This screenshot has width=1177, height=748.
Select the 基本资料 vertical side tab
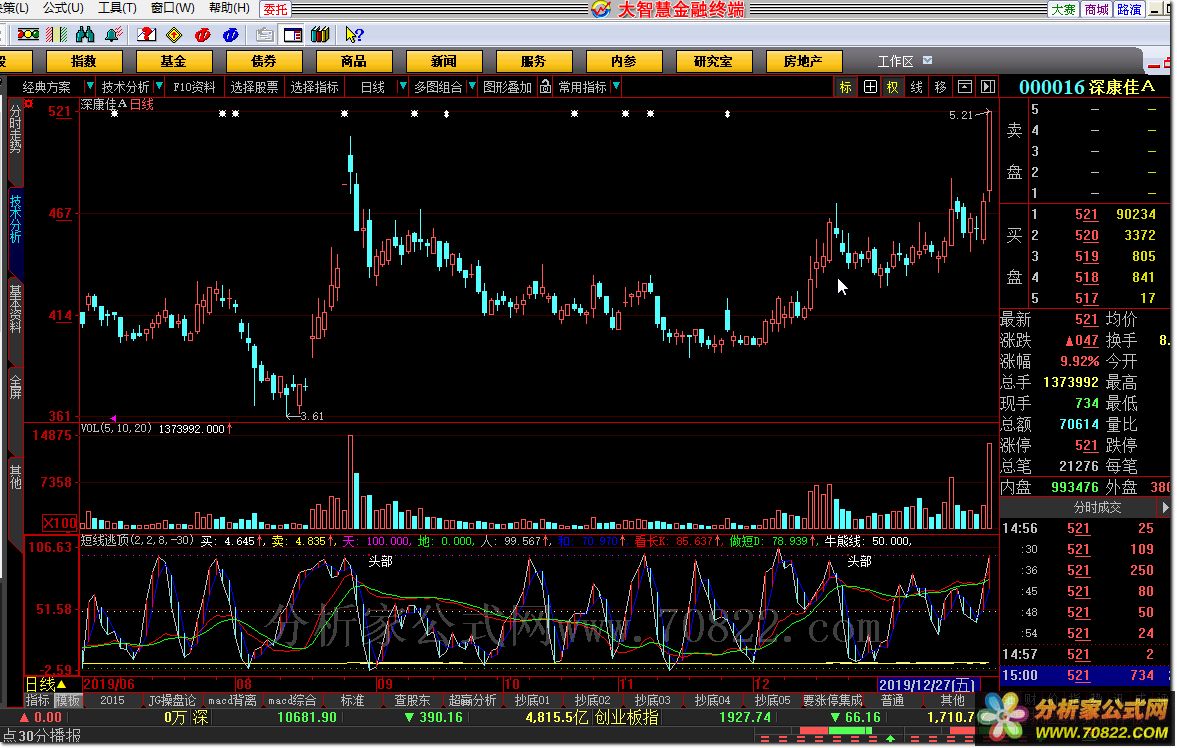tap(15, 309)
